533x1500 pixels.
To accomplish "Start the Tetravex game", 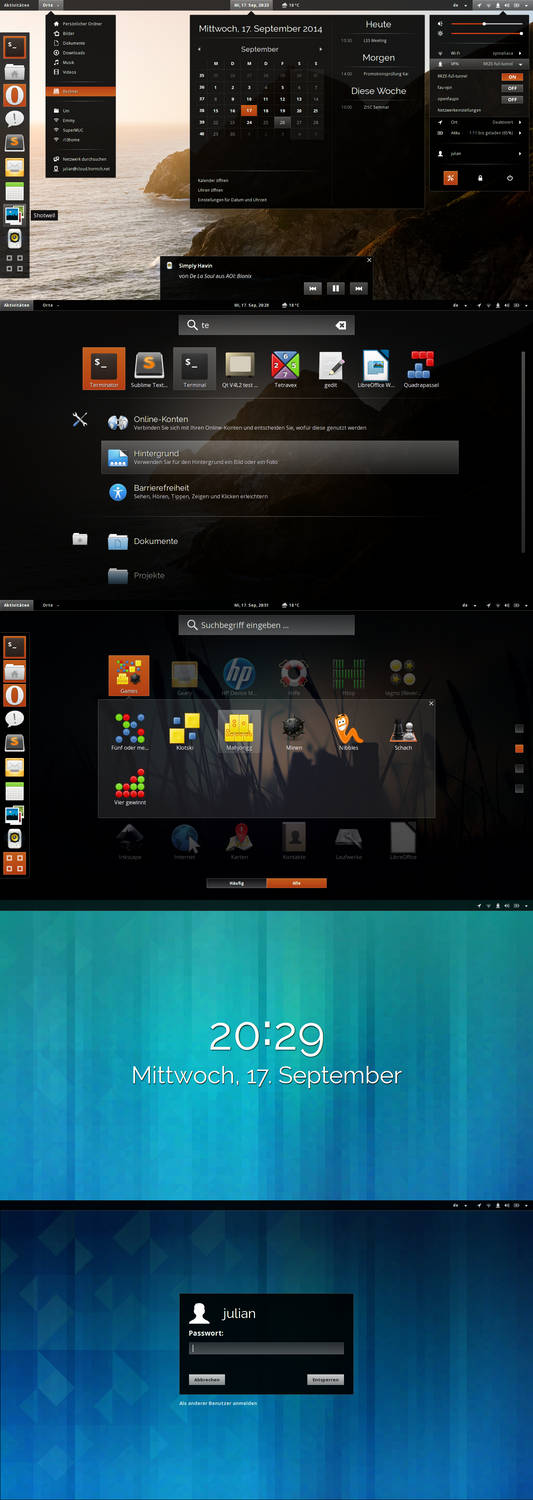I will pos(286,368).
